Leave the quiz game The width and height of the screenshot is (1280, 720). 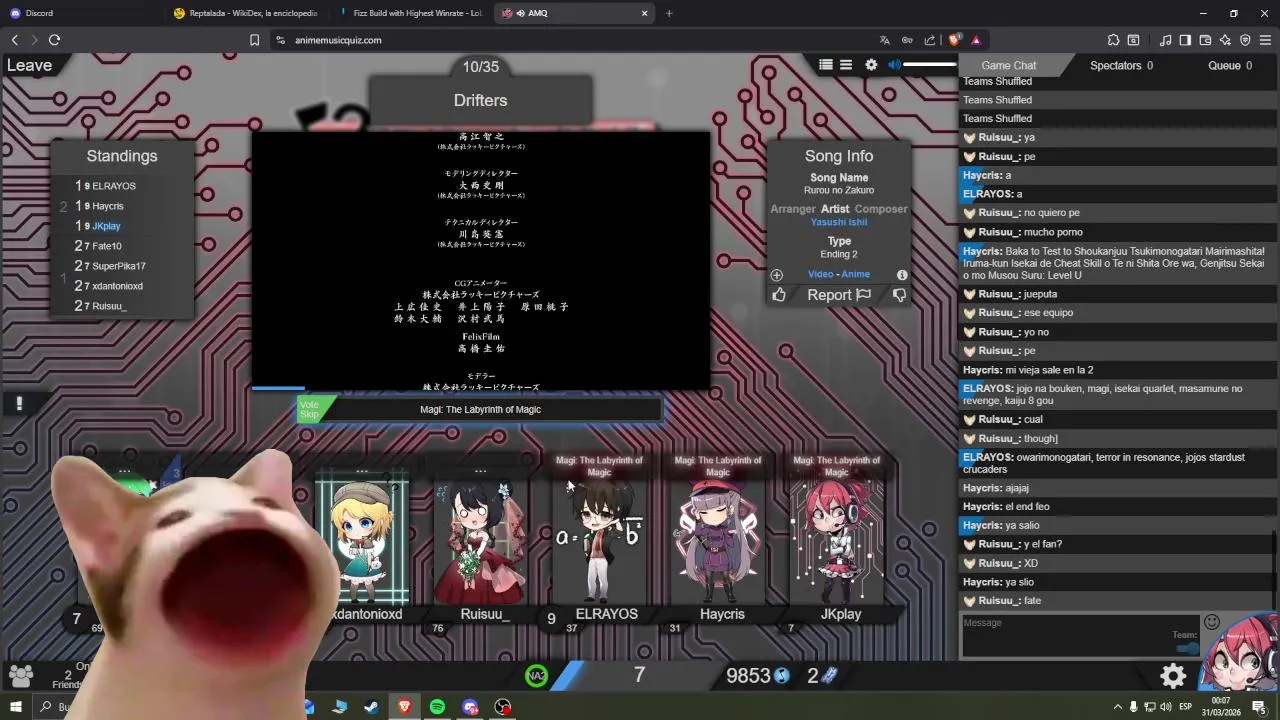tap(29, 65)
